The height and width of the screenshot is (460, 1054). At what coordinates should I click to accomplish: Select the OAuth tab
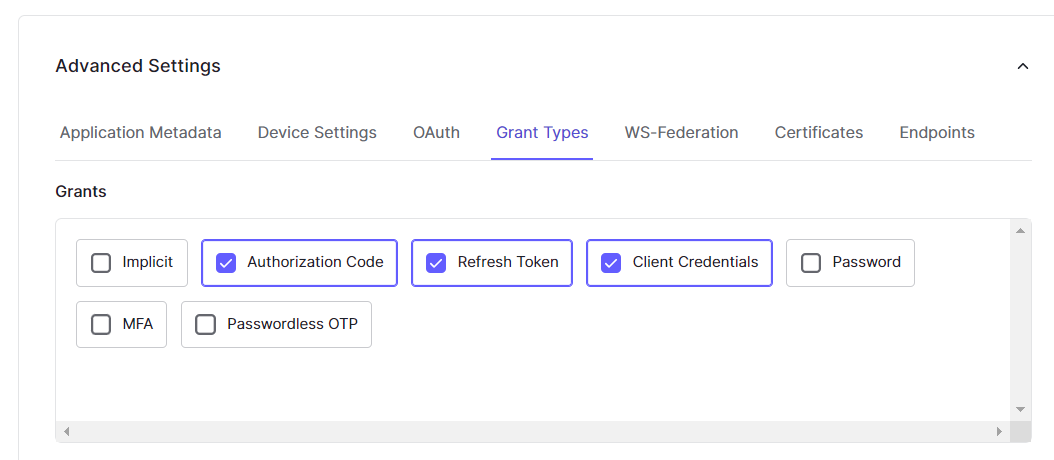[x=436, y=133]
